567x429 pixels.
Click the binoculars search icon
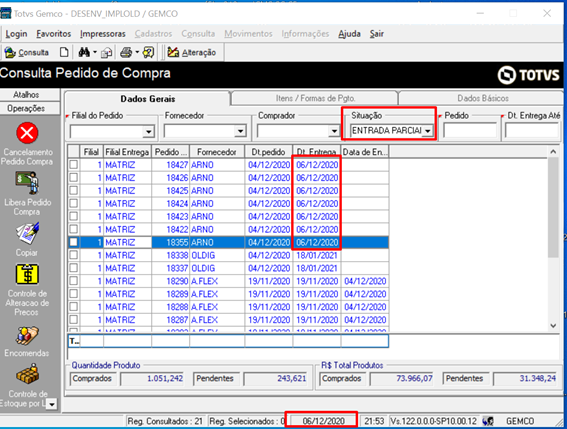click(84, 52)
